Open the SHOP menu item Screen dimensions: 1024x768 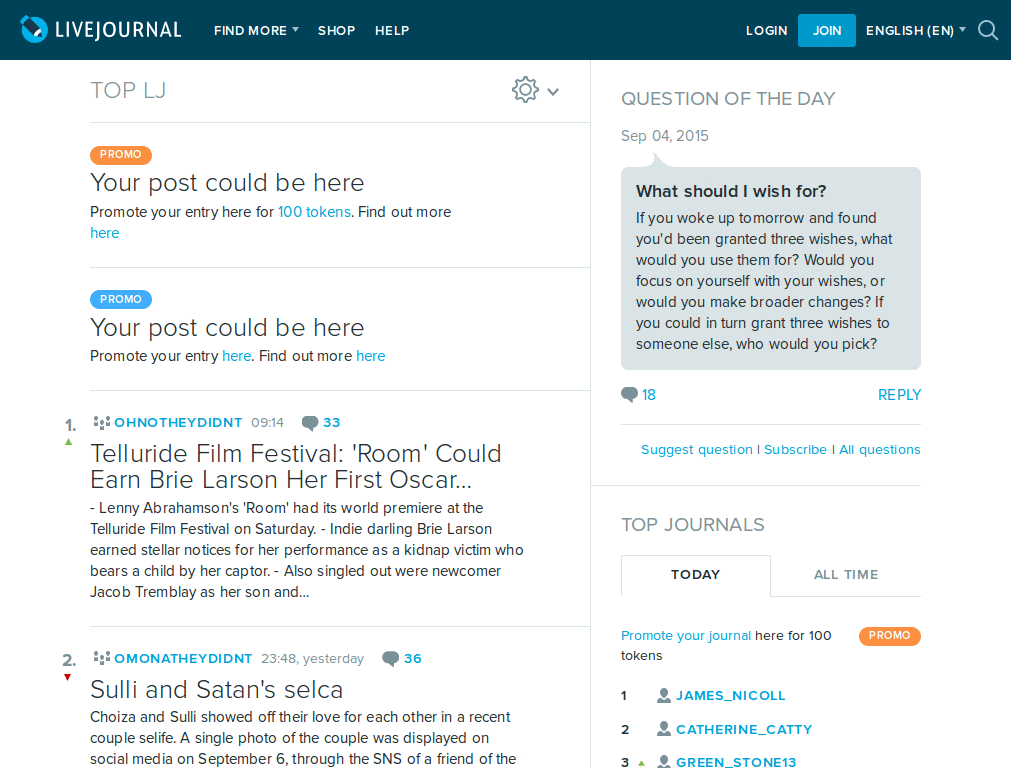point(336,31)
